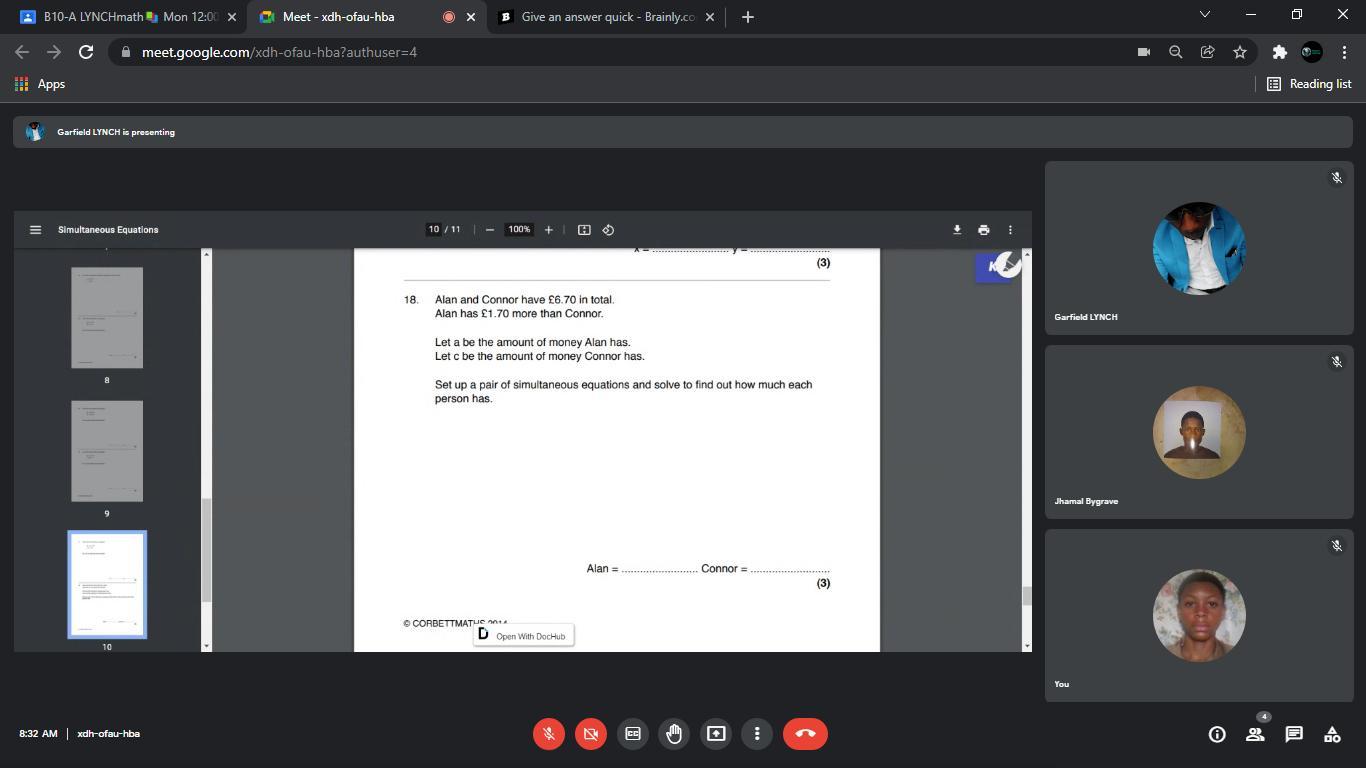This screenshot has height=768, width=1366.
Task: Leave the call with the red hang-up button
Action: tap(805, 734)
